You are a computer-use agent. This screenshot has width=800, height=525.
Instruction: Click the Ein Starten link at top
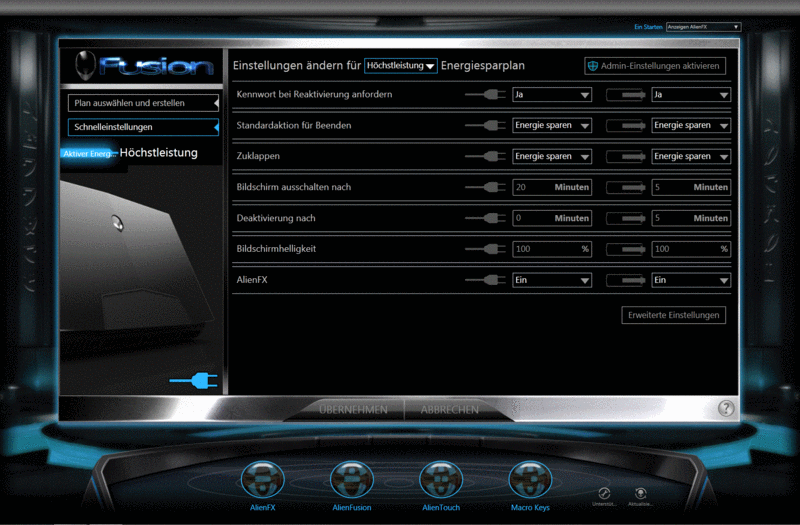[x=648, y=27]
